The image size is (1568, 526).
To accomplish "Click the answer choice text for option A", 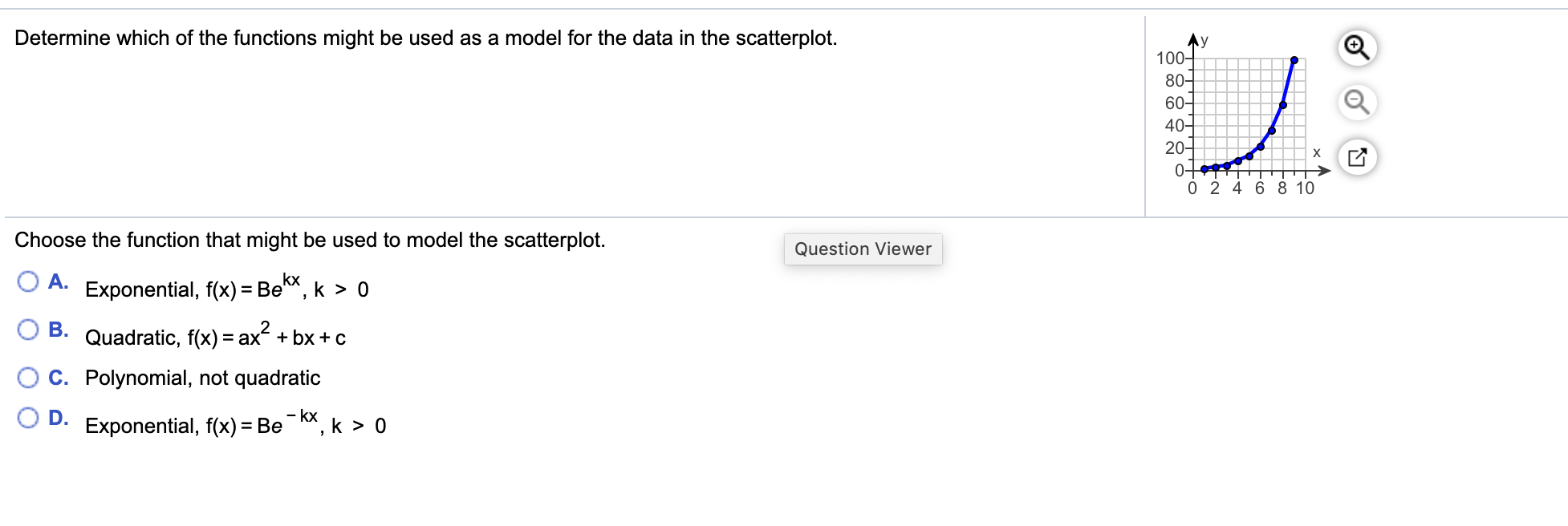I will (x=225, y=289).
